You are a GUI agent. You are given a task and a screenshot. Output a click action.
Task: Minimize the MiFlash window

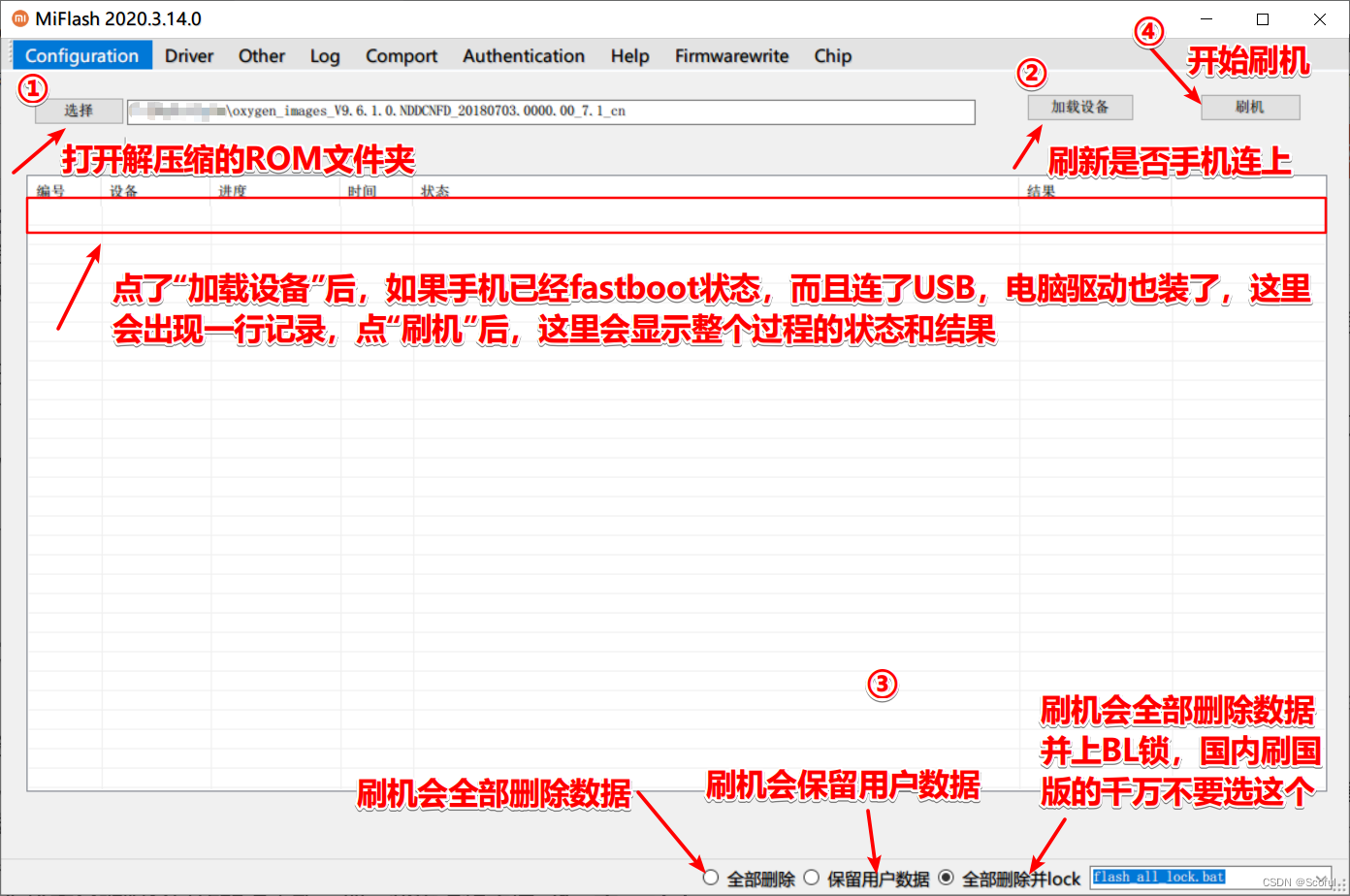point(1207,19)
